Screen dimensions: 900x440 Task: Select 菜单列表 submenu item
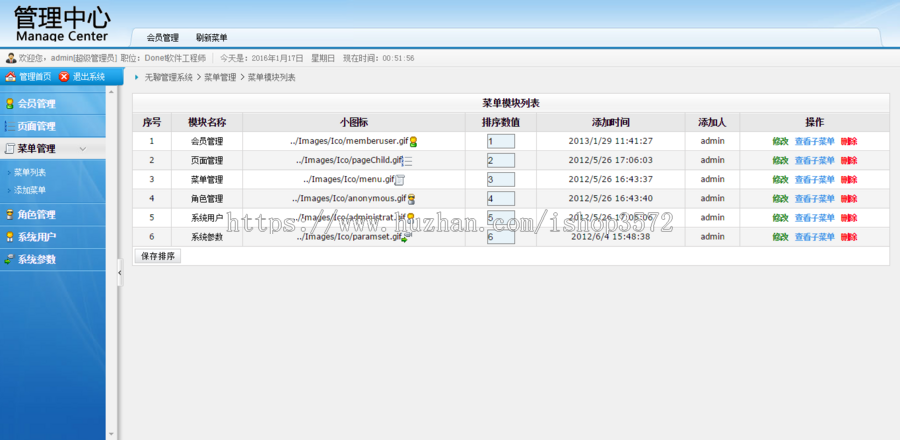coord(30,172)
